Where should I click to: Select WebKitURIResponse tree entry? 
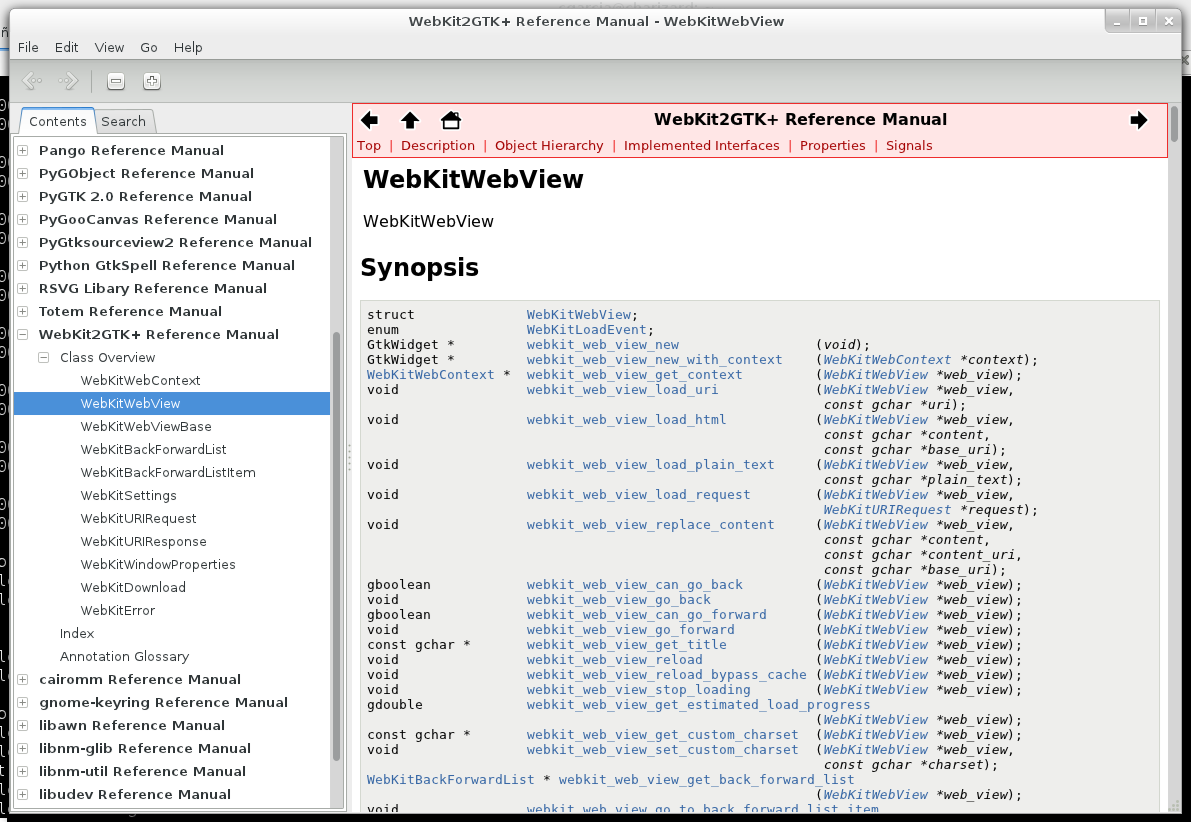[x=144, y=542]
